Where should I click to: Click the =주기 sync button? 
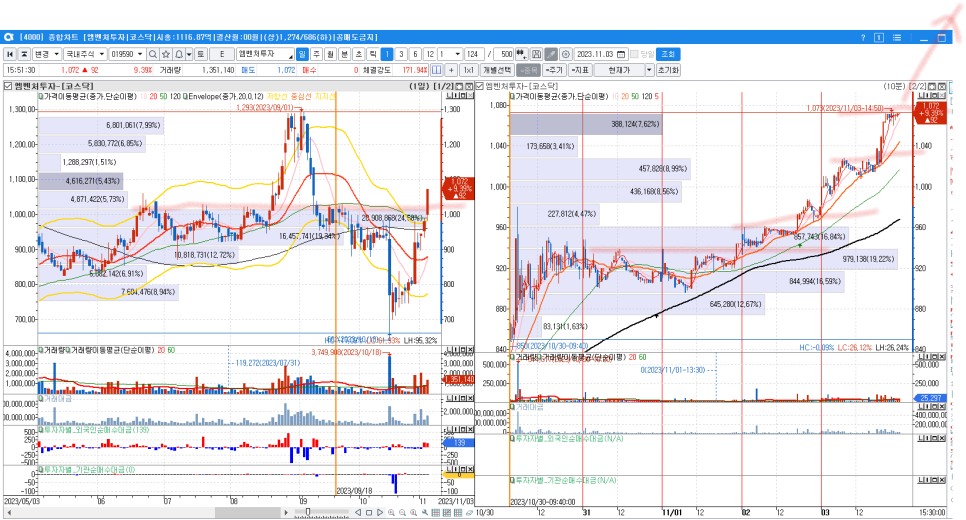[554, 70]
